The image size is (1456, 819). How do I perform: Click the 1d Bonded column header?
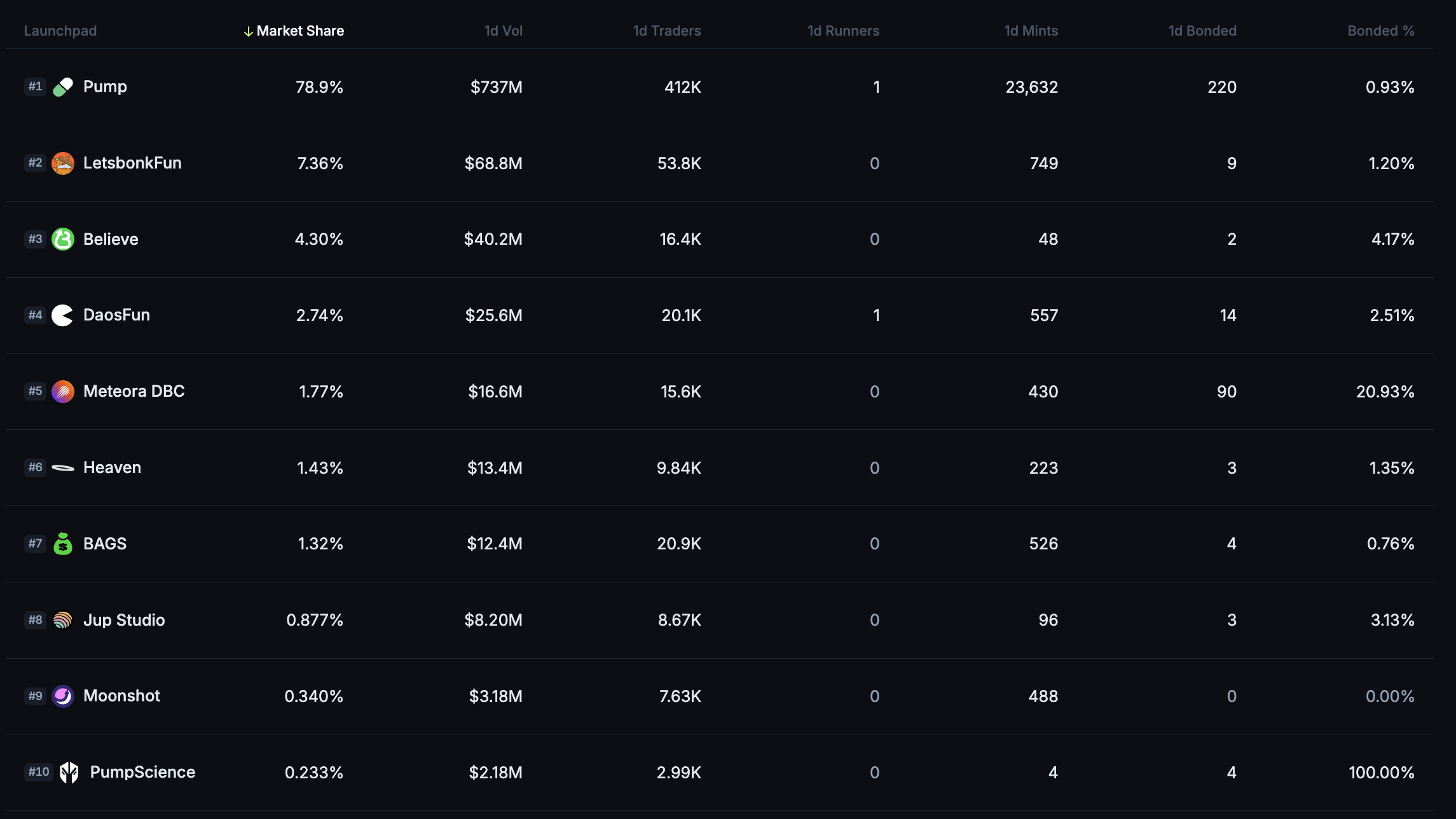(1202, 31)
